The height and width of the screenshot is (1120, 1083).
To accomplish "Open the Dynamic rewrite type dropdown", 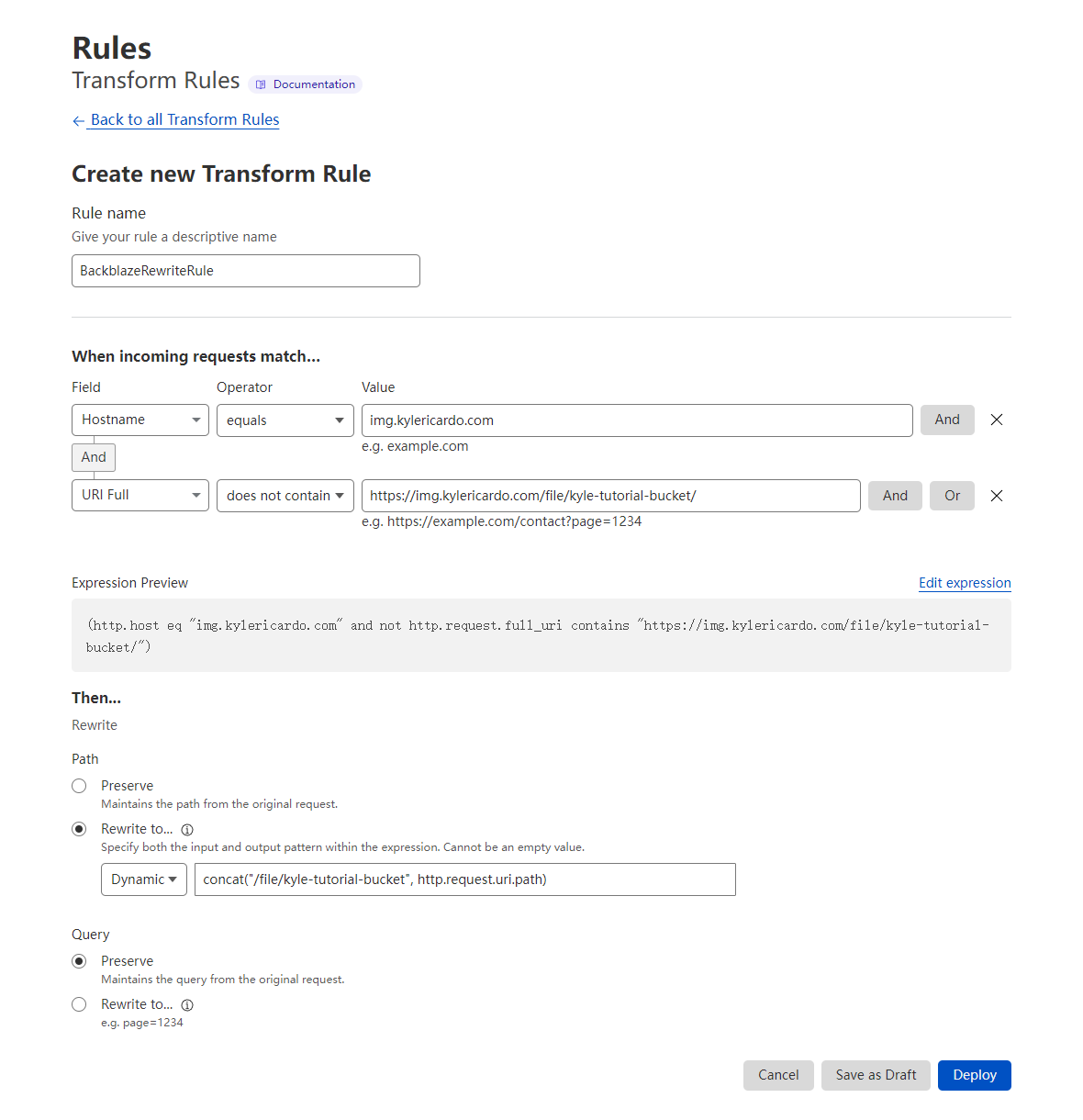I will [144, 879].
